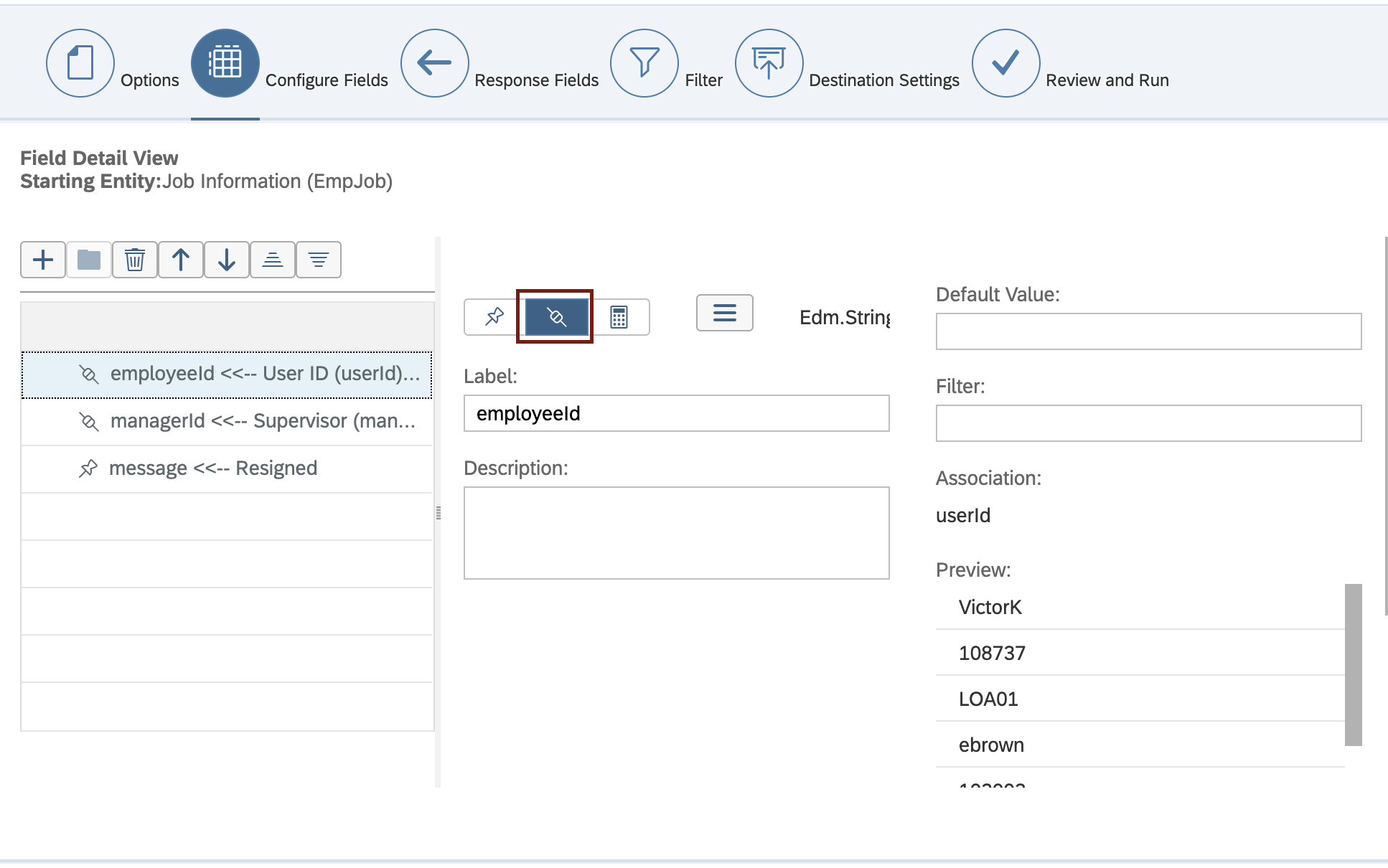Toggle the association link field type

tap(556, 316)
